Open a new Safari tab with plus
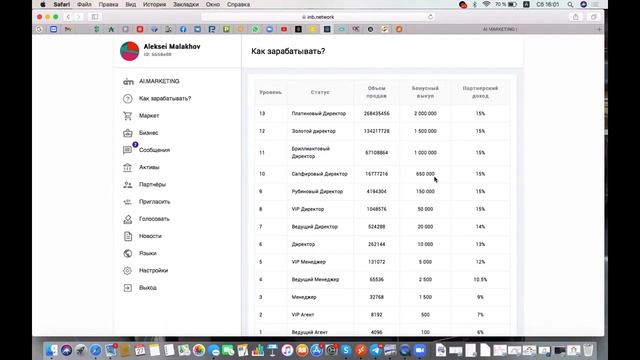The width and height of the screenshot is (640, 360). pyautogui.click(x=599, y=29)
